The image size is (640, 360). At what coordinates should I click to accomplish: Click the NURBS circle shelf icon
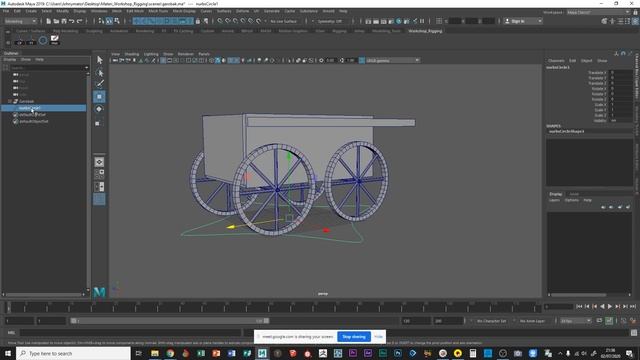43,40
